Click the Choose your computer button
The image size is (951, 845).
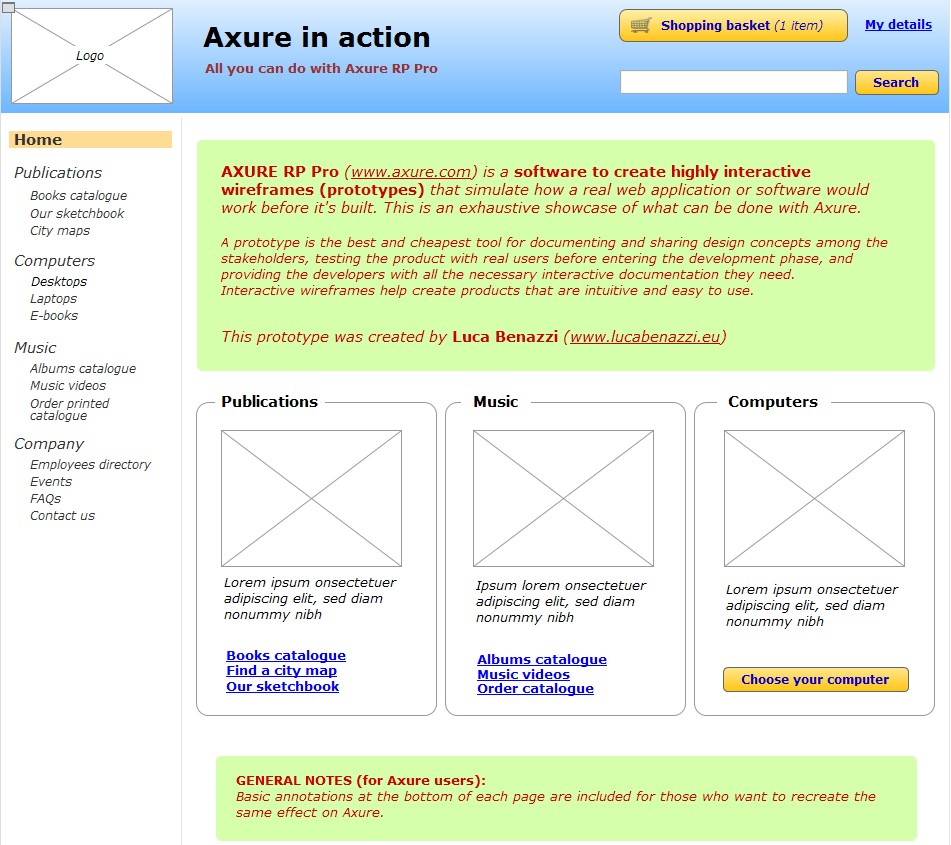click(816, 679)
